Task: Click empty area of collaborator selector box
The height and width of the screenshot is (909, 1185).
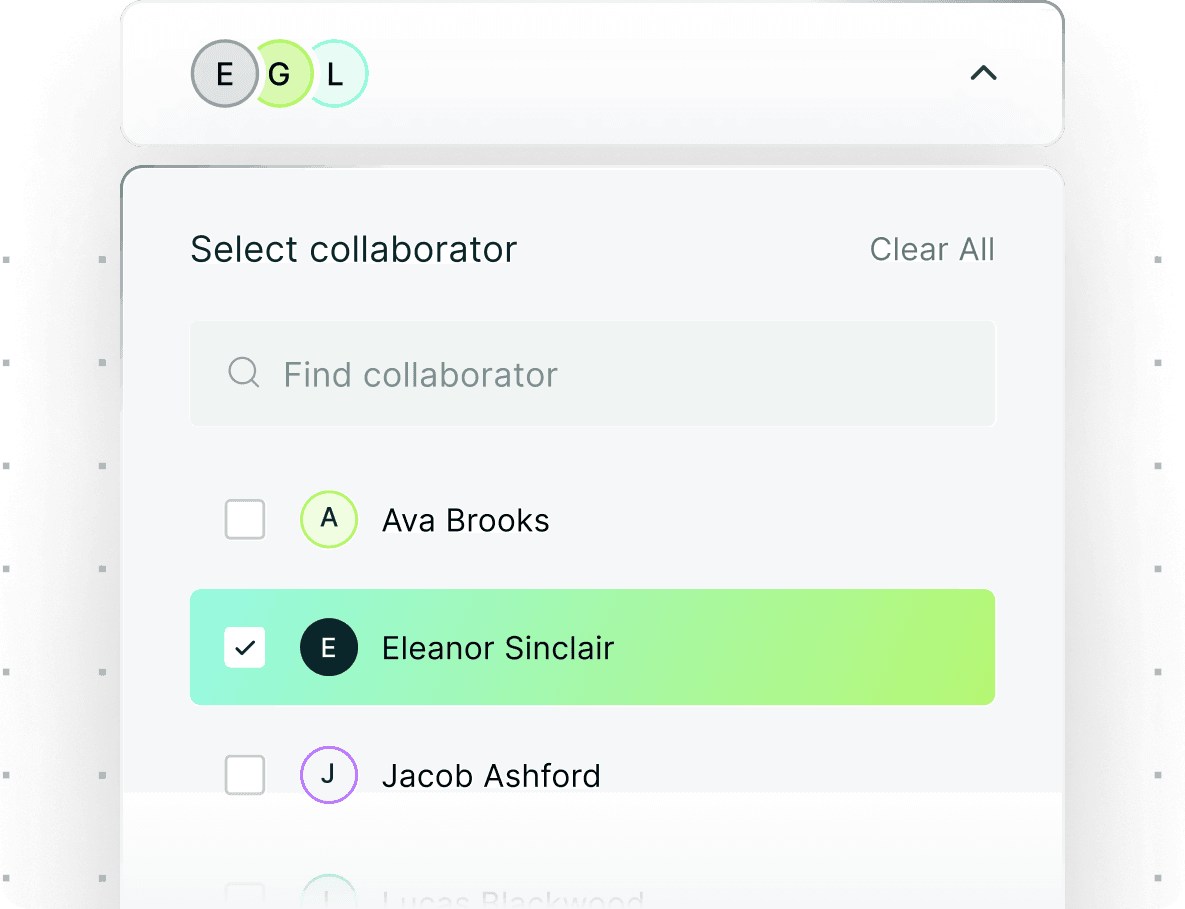Action: (x=665, y=73)
